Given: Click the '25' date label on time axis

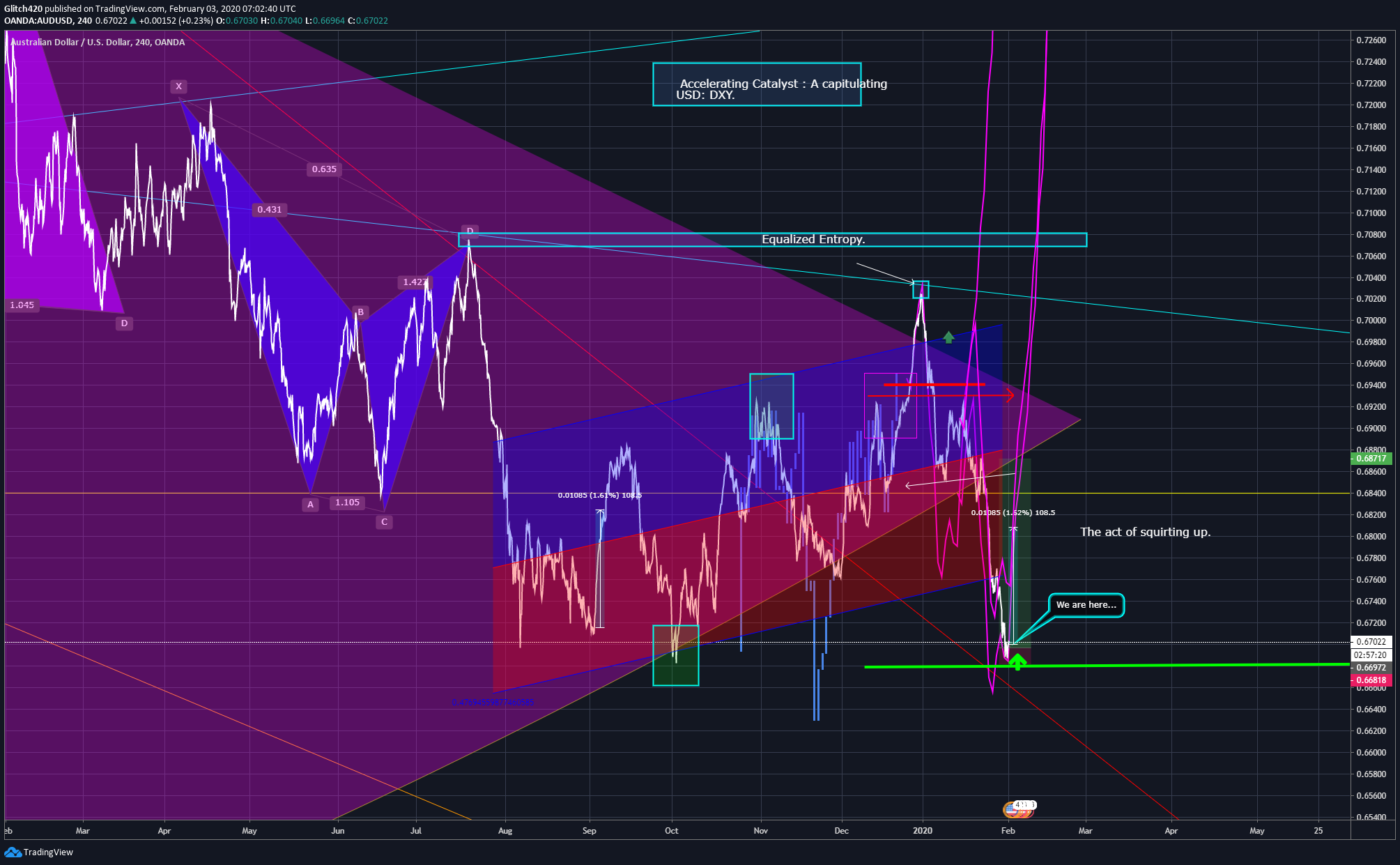Looking at the screenshot, I should (x=1318, y=830).
